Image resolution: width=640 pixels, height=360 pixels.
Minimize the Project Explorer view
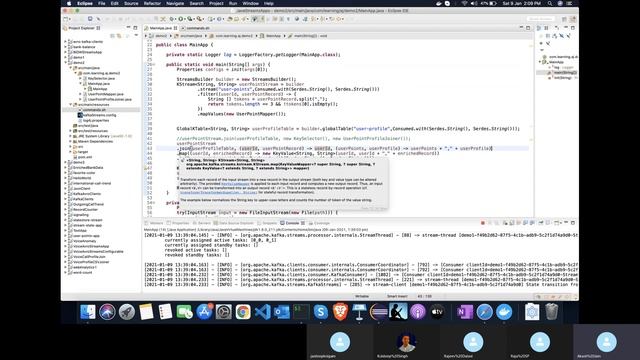pos(129,28)
